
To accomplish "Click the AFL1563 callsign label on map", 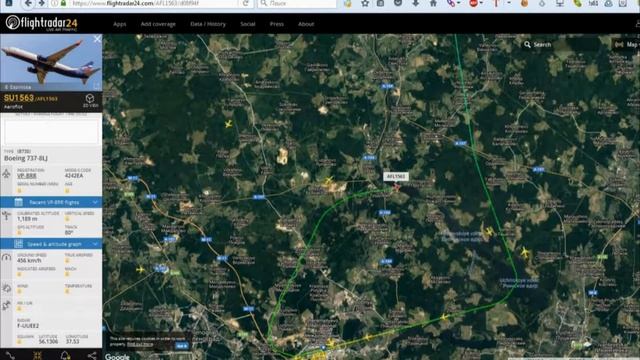I will [x=396, y=176].
